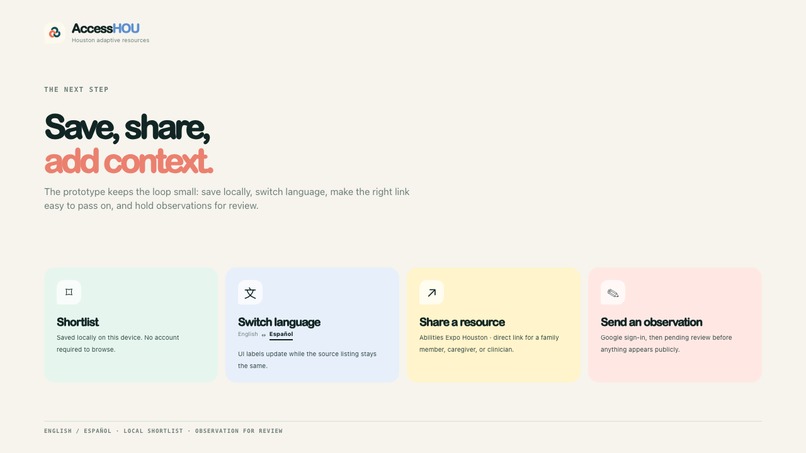
Task: Click 'THE NEXT STEP' eyebrow label
Action: click(76, 89)
